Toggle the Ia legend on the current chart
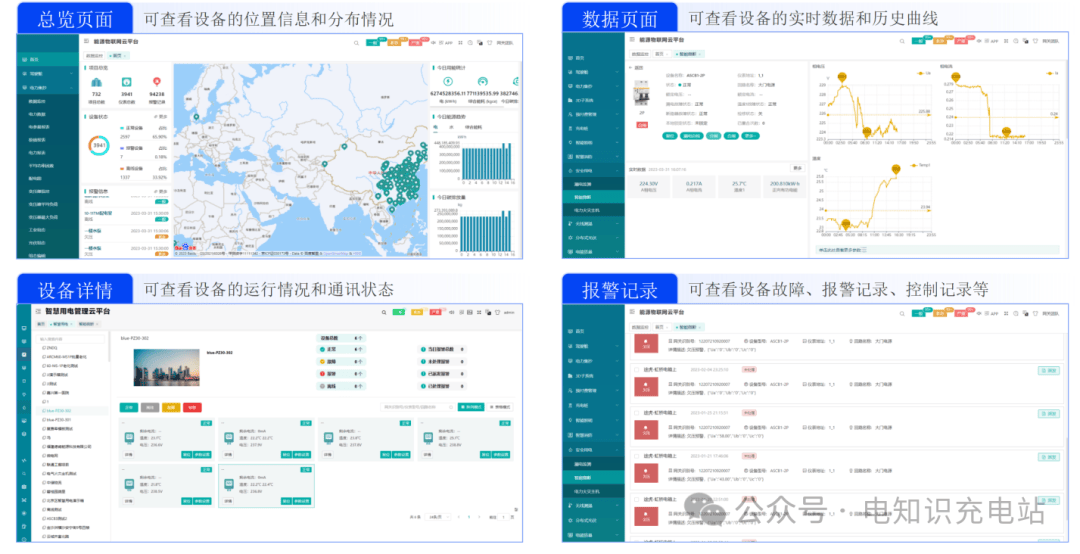1080x554 pixels. tap(1051, 73)
